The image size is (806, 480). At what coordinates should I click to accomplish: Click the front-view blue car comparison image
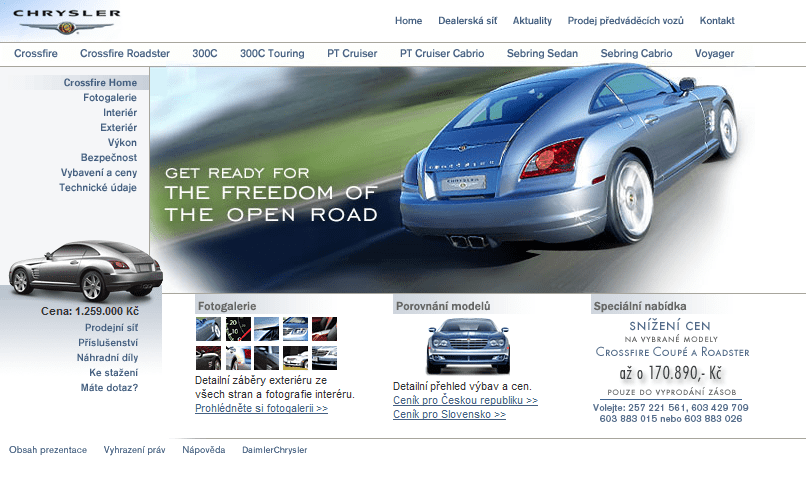click(467, 345)
